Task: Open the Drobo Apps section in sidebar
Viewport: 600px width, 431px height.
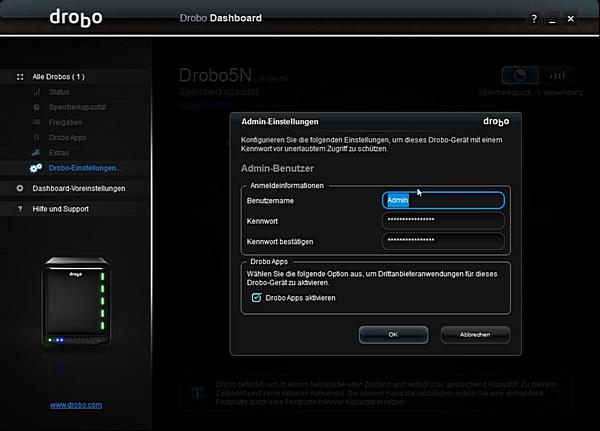Action: tap(68, 137)
